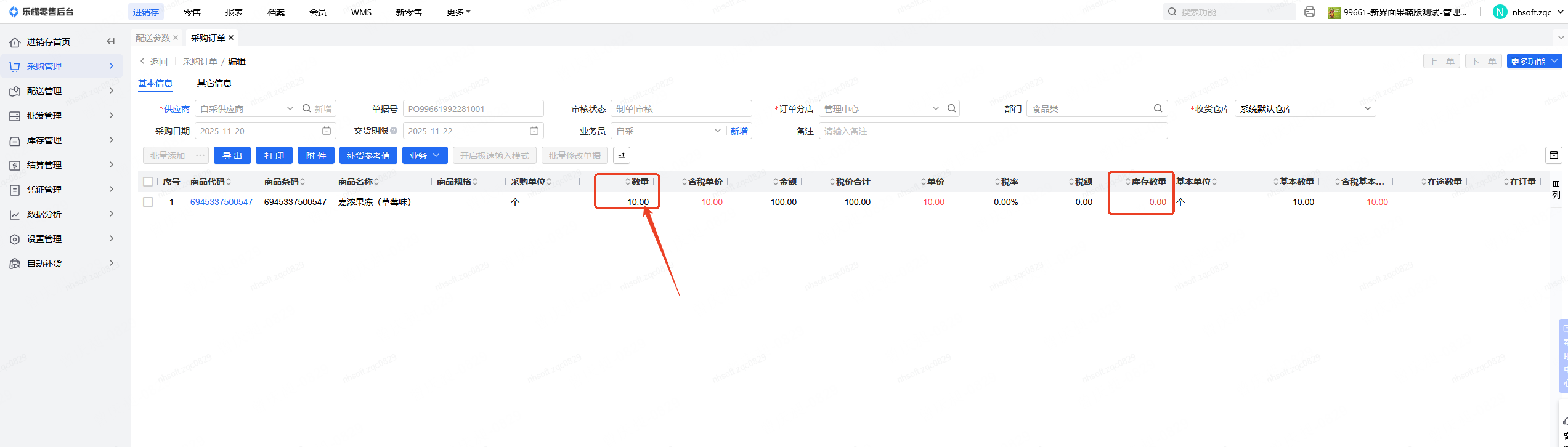Click the search icon in 供应商 field
Image resolution: width=1568 pixels, height=447 pixels.
pyautogui.click(x=307, y=108)
